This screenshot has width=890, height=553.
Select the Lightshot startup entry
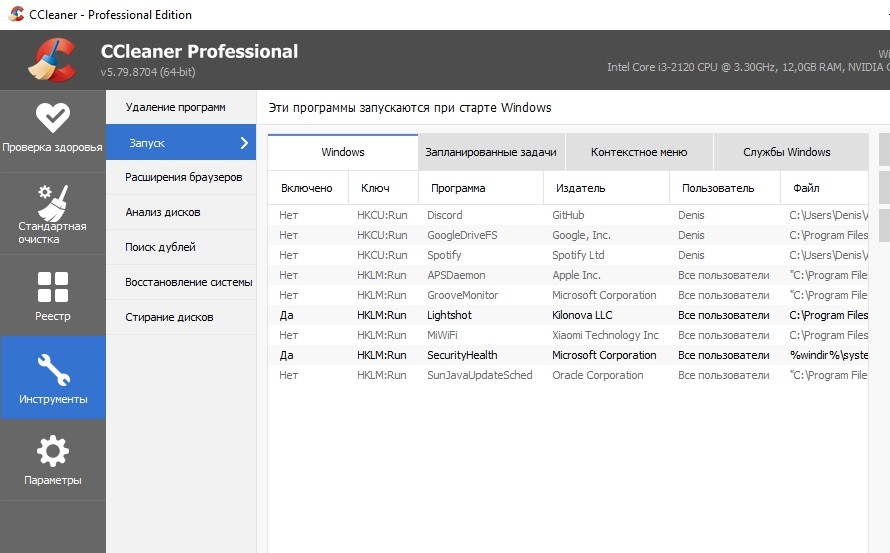(x=568, y=315)
